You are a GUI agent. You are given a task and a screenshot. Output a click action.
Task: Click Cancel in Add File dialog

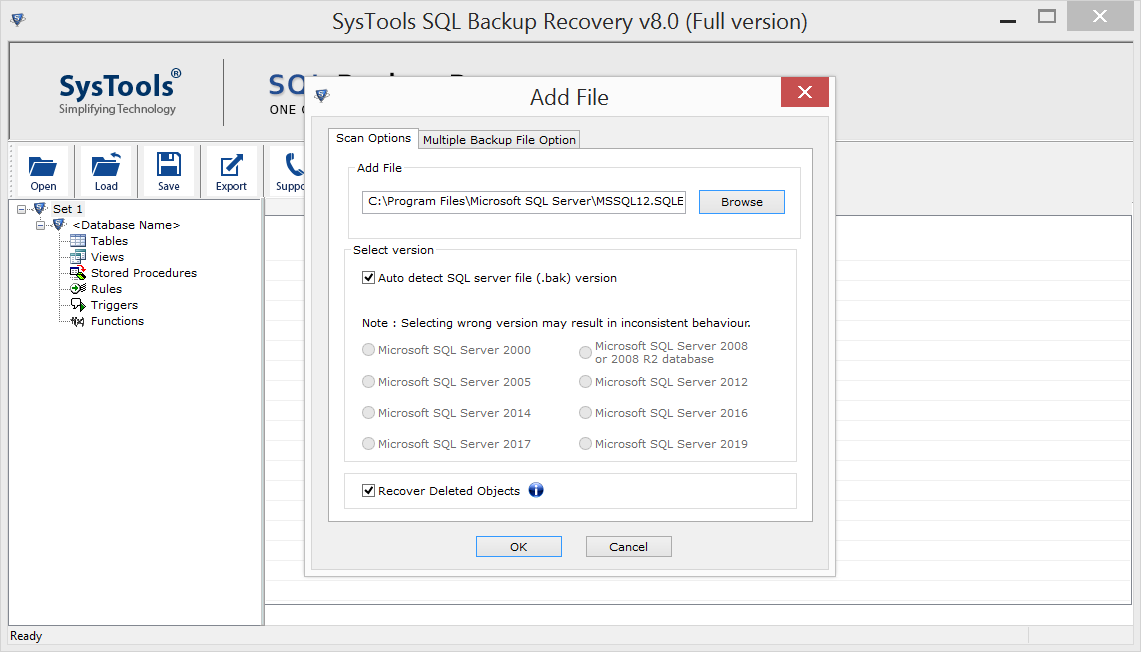(629, 546)
